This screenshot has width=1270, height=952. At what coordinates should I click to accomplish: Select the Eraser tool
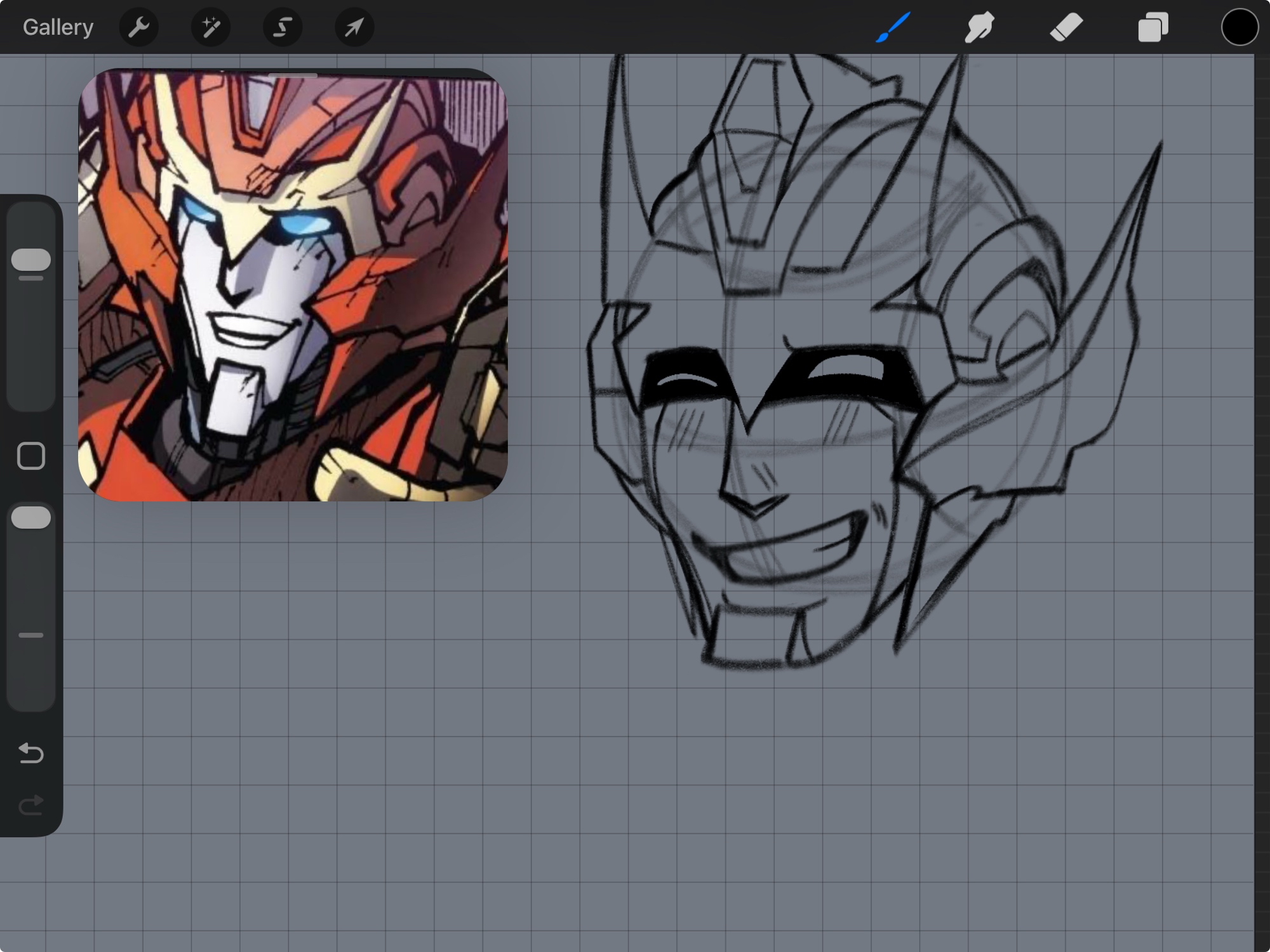tap(1066, 27)
